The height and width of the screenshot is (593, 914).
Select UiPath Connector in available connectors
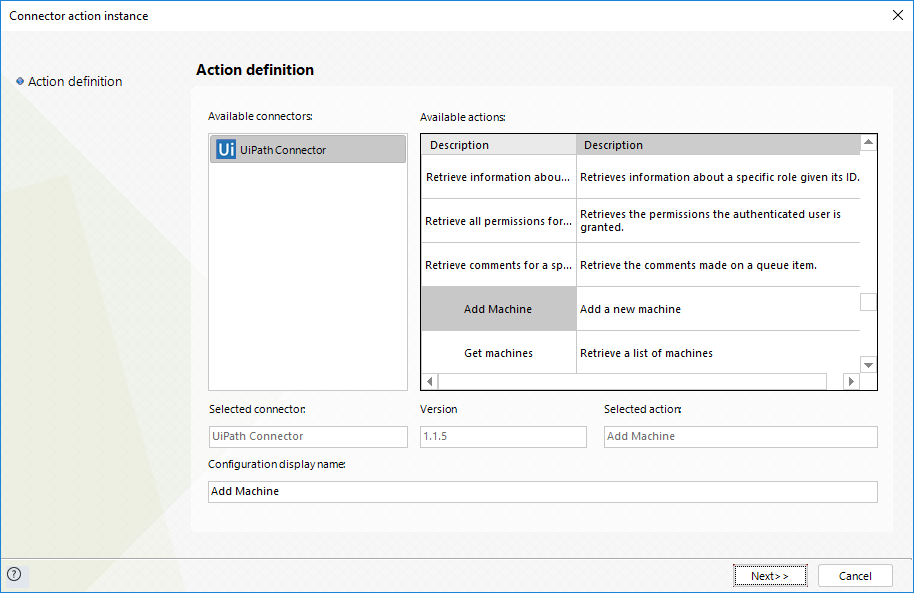click(x=308, y=149)
